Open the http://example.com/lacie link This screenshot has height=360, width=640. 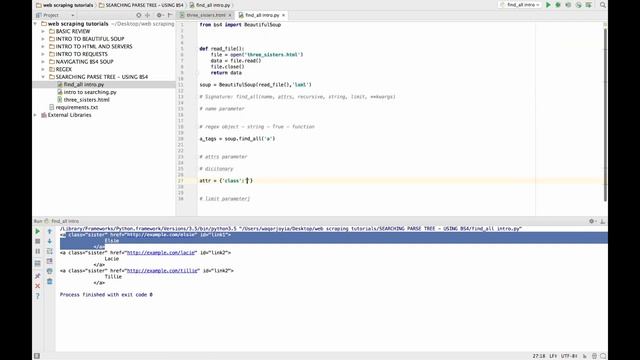point(161,253)
